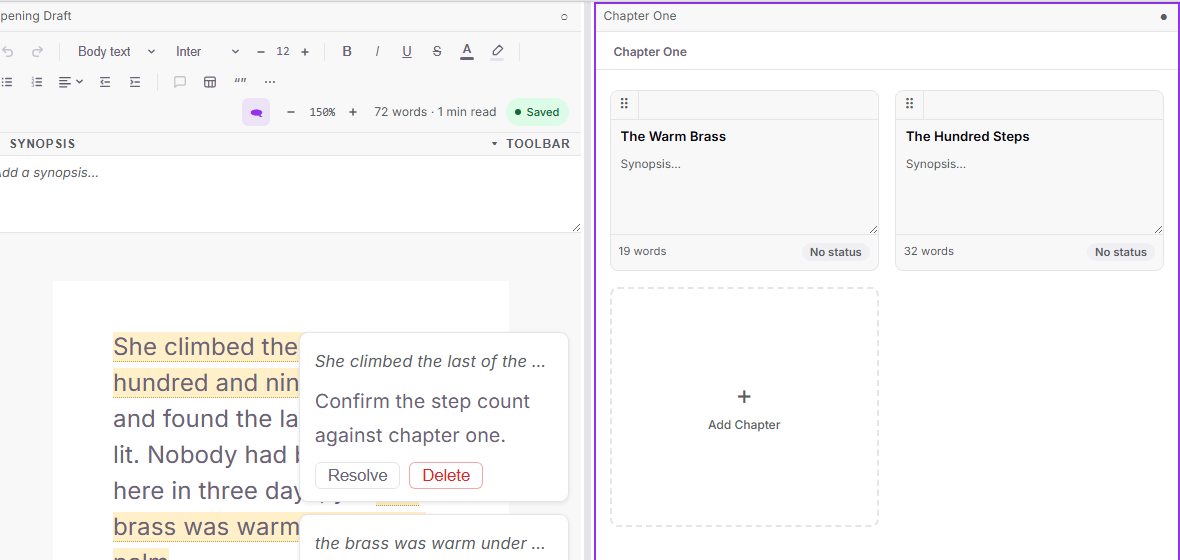Screen dimensions: 1180x560
Task: Toggle strikethrough formatting
Action: (x=437, y=52)
